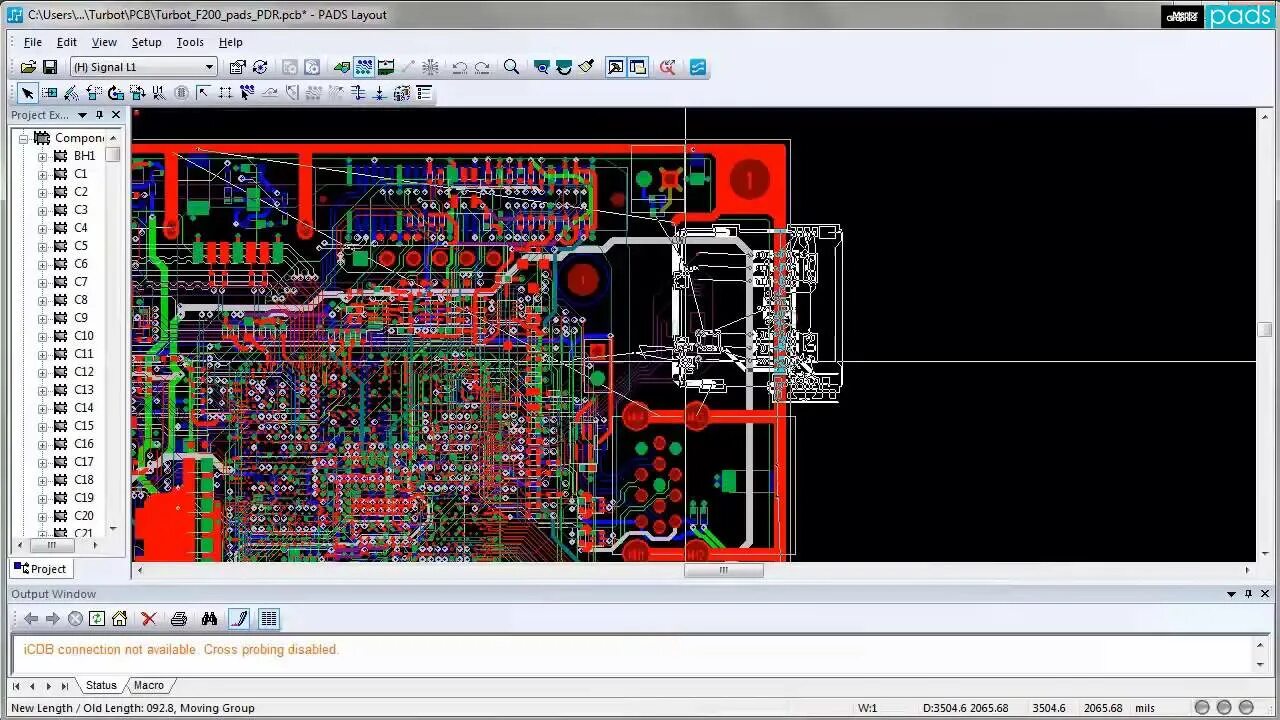This screenshot has width=1280, height=720.
Task: Click the Save floppy disk icon
Action: [49, 67]
